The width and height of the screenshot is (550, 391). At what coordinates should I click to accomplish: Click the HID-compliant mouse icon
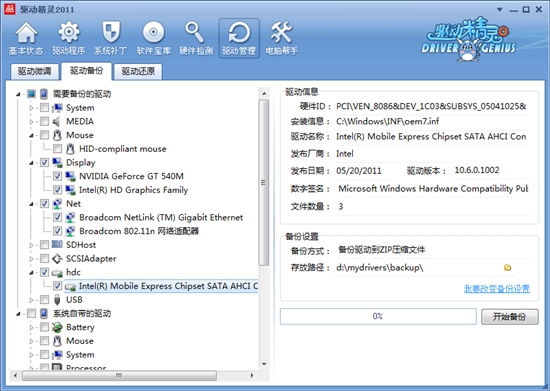70,149
